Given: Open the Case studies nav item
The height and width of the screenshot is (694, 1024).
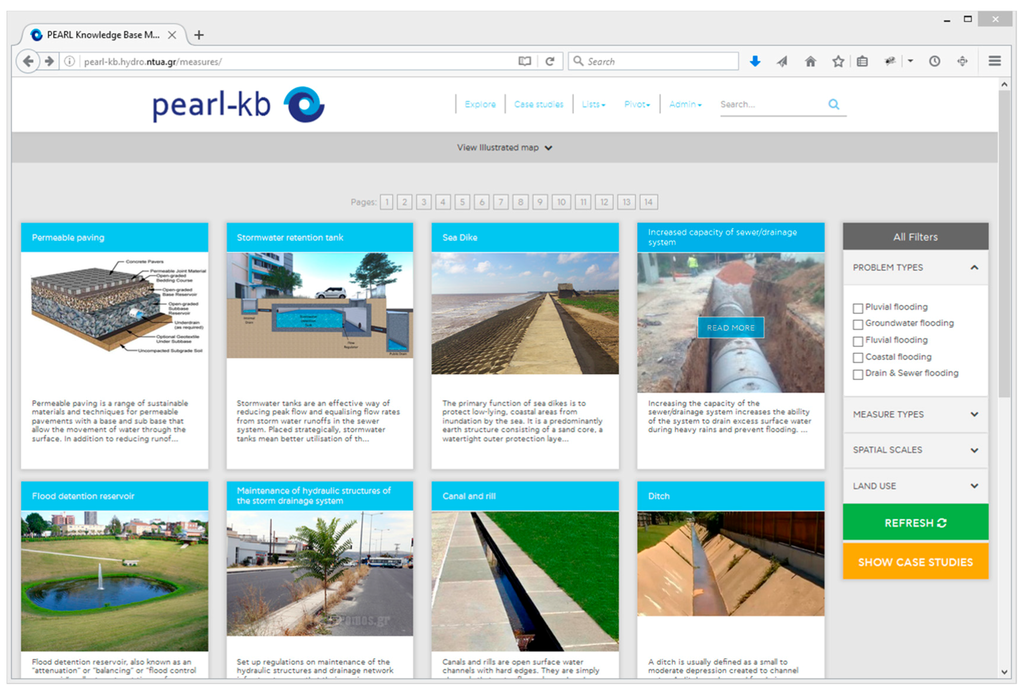Looking at the screenshot, I should pos(538,104).
